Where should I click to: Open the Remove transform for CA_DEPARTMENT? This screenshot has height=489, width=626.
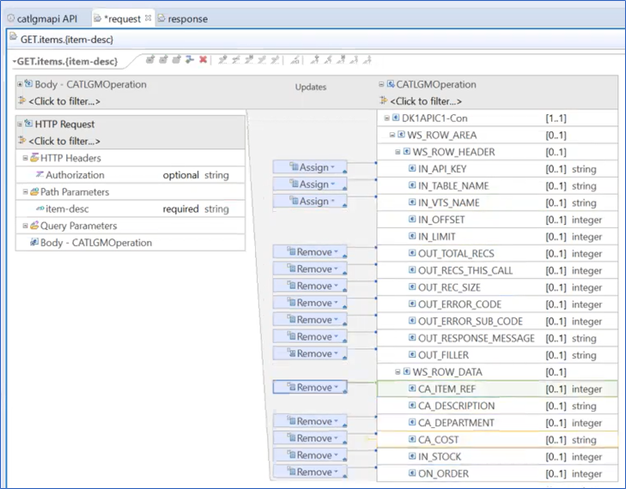point(310,421)
